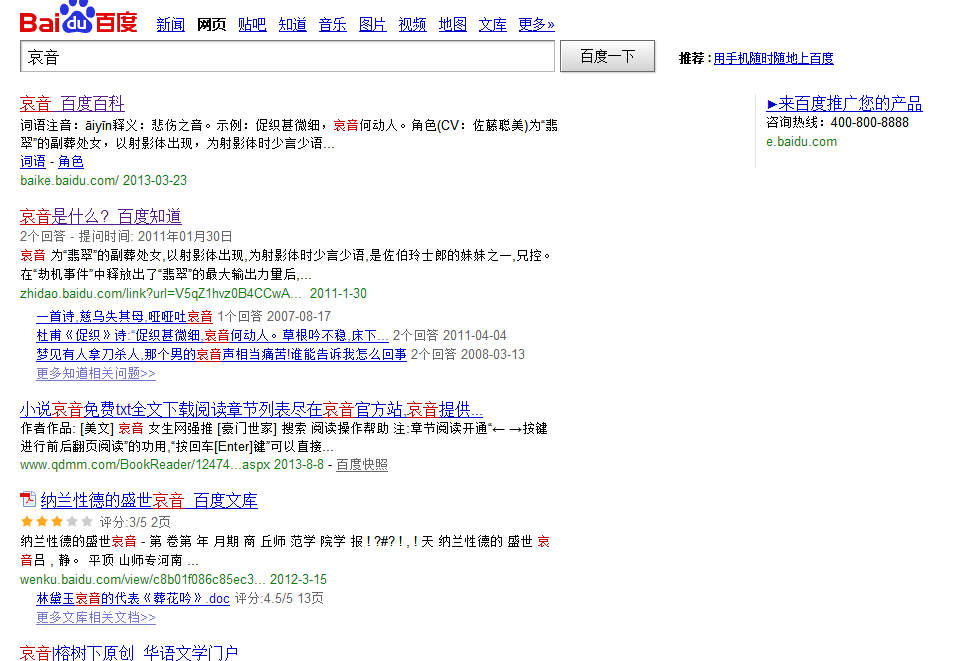This screenshot has height=661, width=968.
Task: Focus the search box containing 哀音
Action: [x=288, y=57]
